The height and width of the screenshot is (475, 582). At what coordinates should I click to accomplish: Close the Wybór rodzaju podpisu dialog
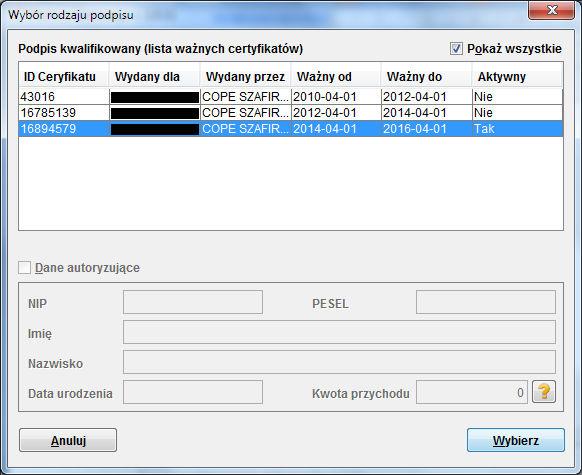(552, 10)
